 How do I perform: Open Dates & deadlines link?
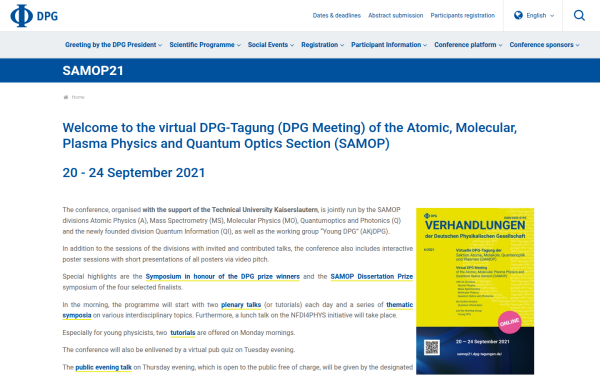[x=337, y=16]
